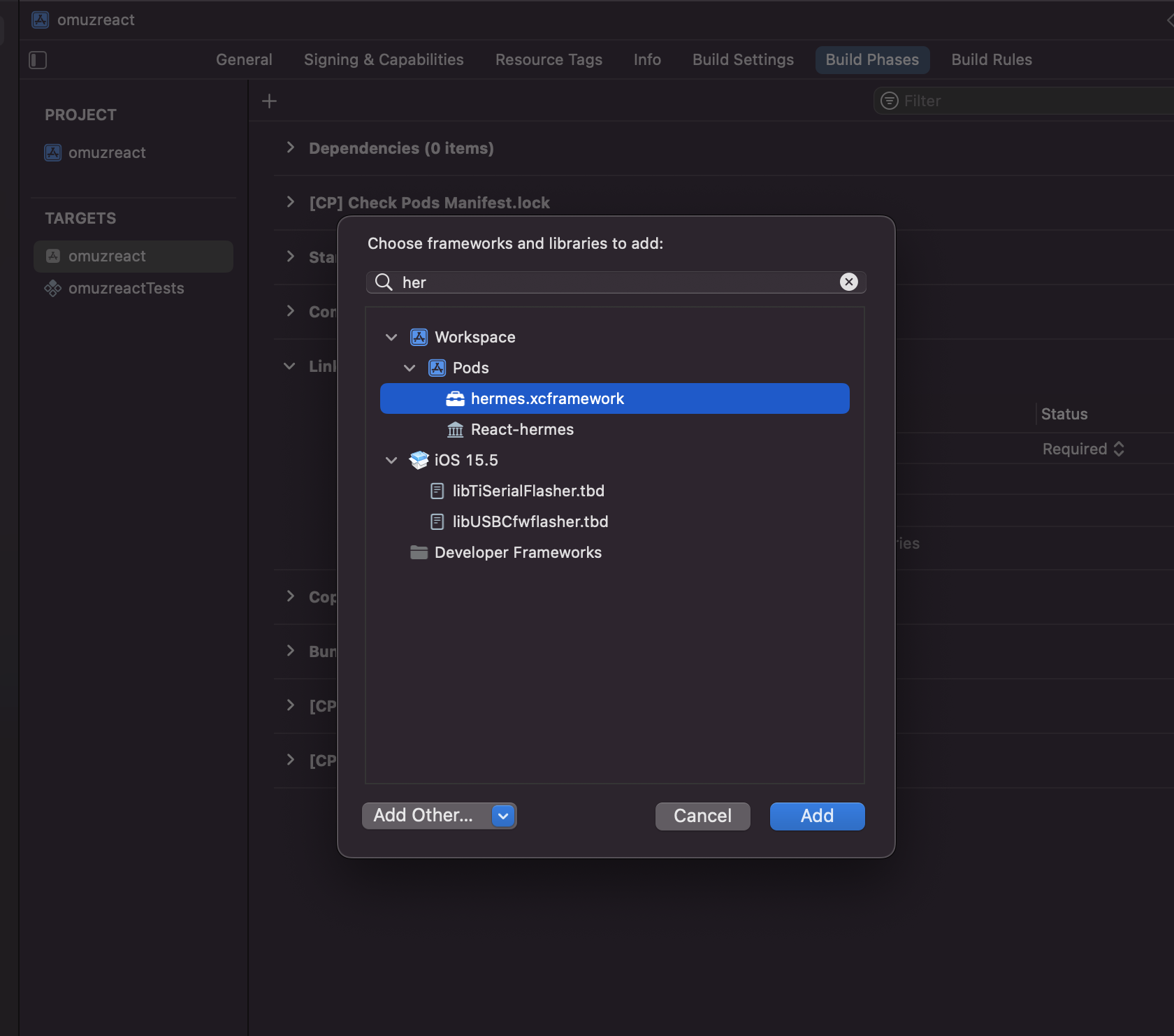Click the React-hermes library icon
Image resolution: width=1174 pixels, height=1036 pixels.
click(455, 429)
